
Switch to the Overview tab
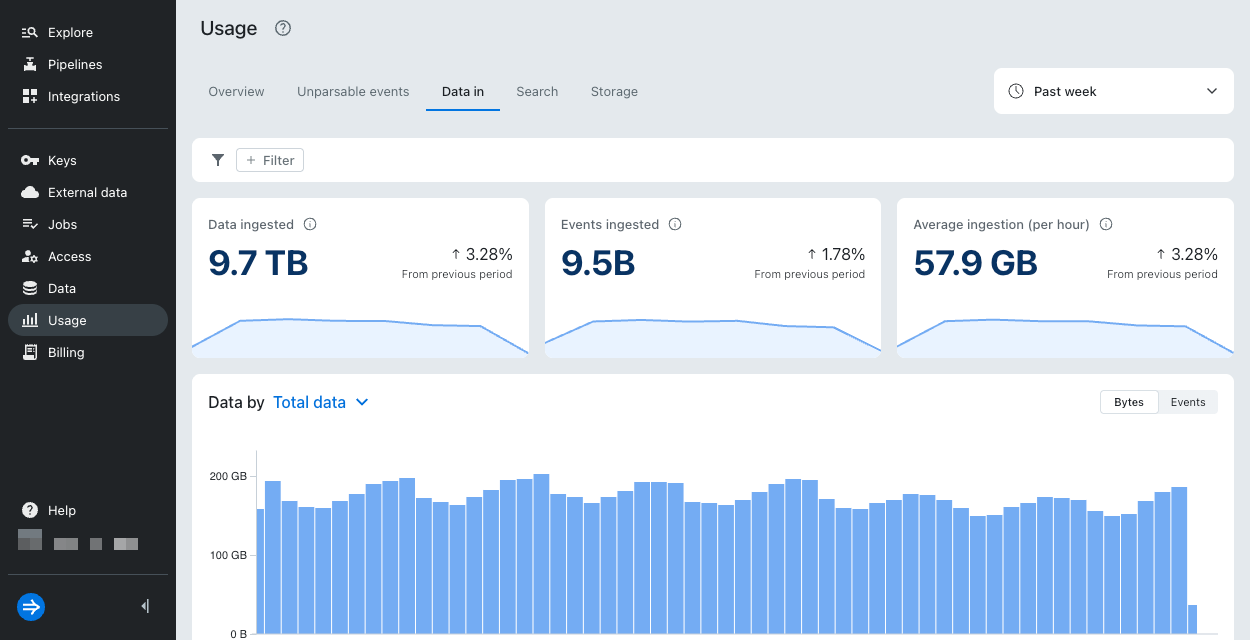tap(236, 91)
